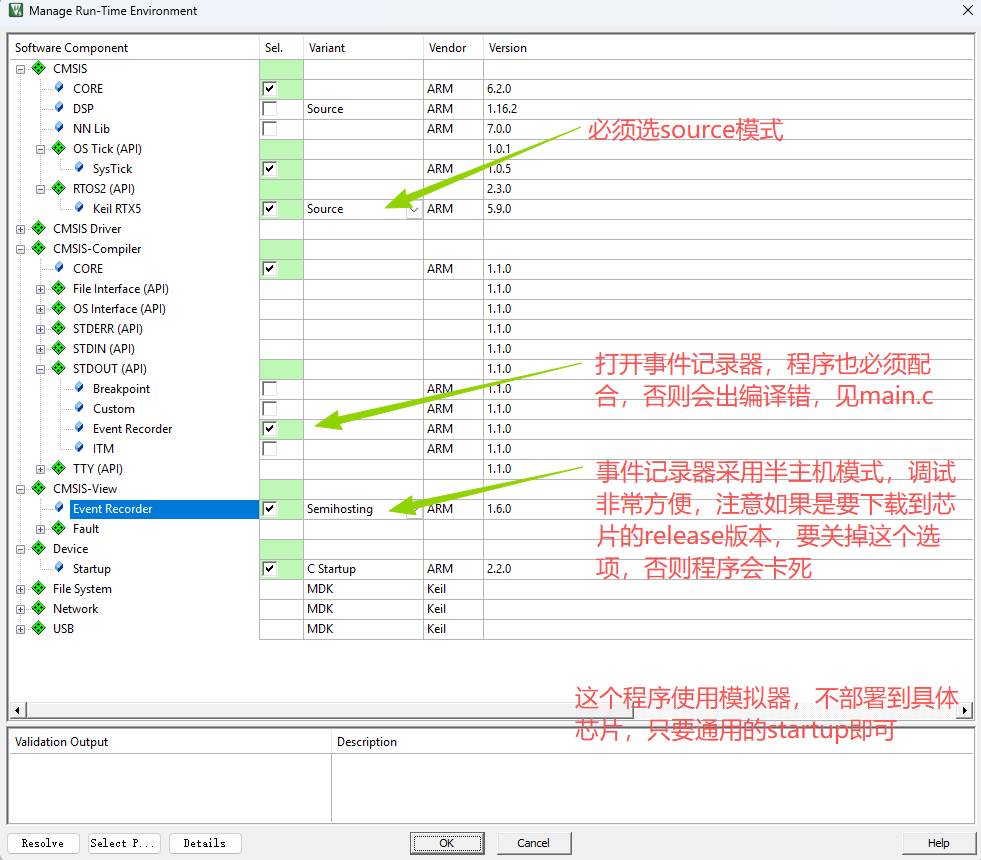This screenshot has height=860, width=981.
Task: Click the CMSIS-View green diamond icon
Action: point(39,488)
